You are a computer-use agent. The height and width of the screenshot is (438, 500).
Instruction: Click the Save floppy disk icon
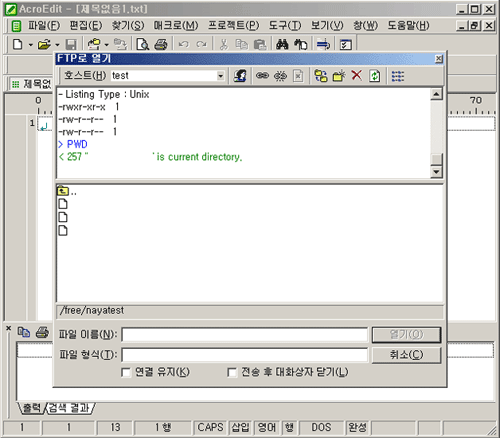pyautogui.click(x=71, y=44)
